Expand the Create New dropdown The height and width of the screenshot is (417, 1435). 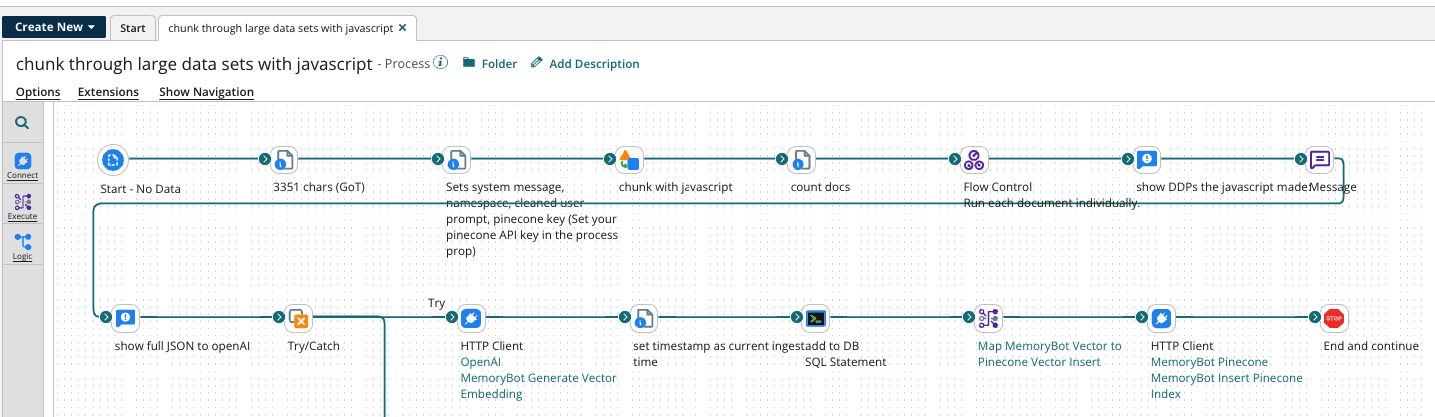pos(54,27)
